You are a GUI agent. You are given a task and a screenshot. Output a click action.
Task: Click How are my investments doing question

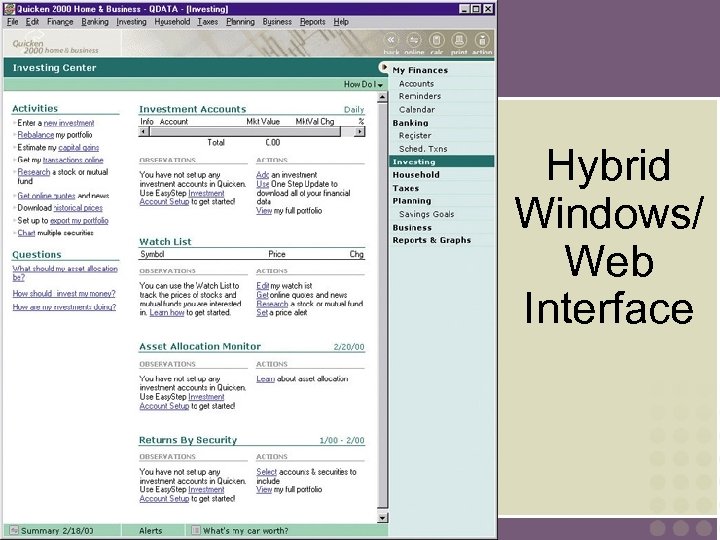click(64, 307)
